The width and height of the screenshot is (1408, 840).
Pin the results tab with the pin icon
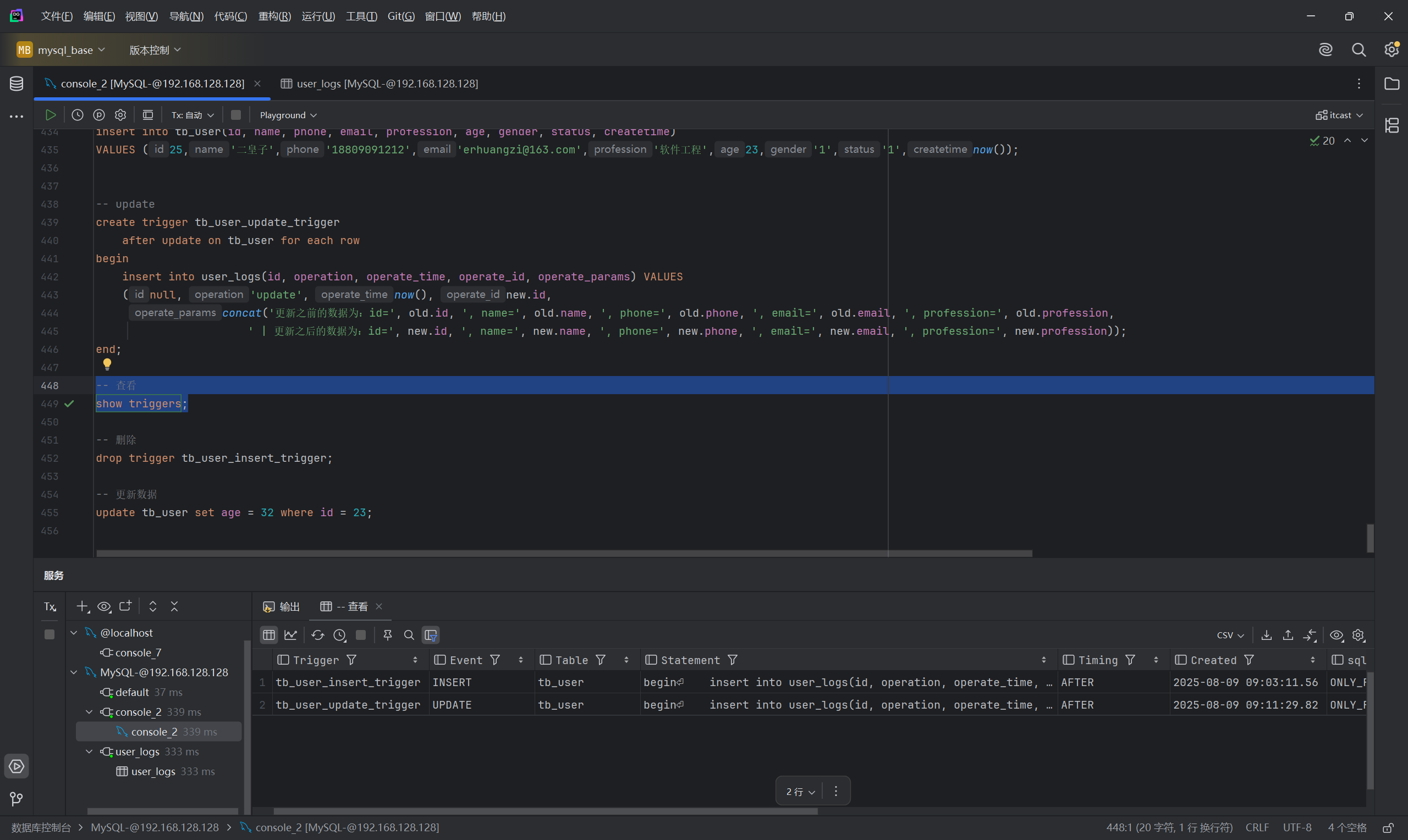pyautogui.click(x=387, y=635)
